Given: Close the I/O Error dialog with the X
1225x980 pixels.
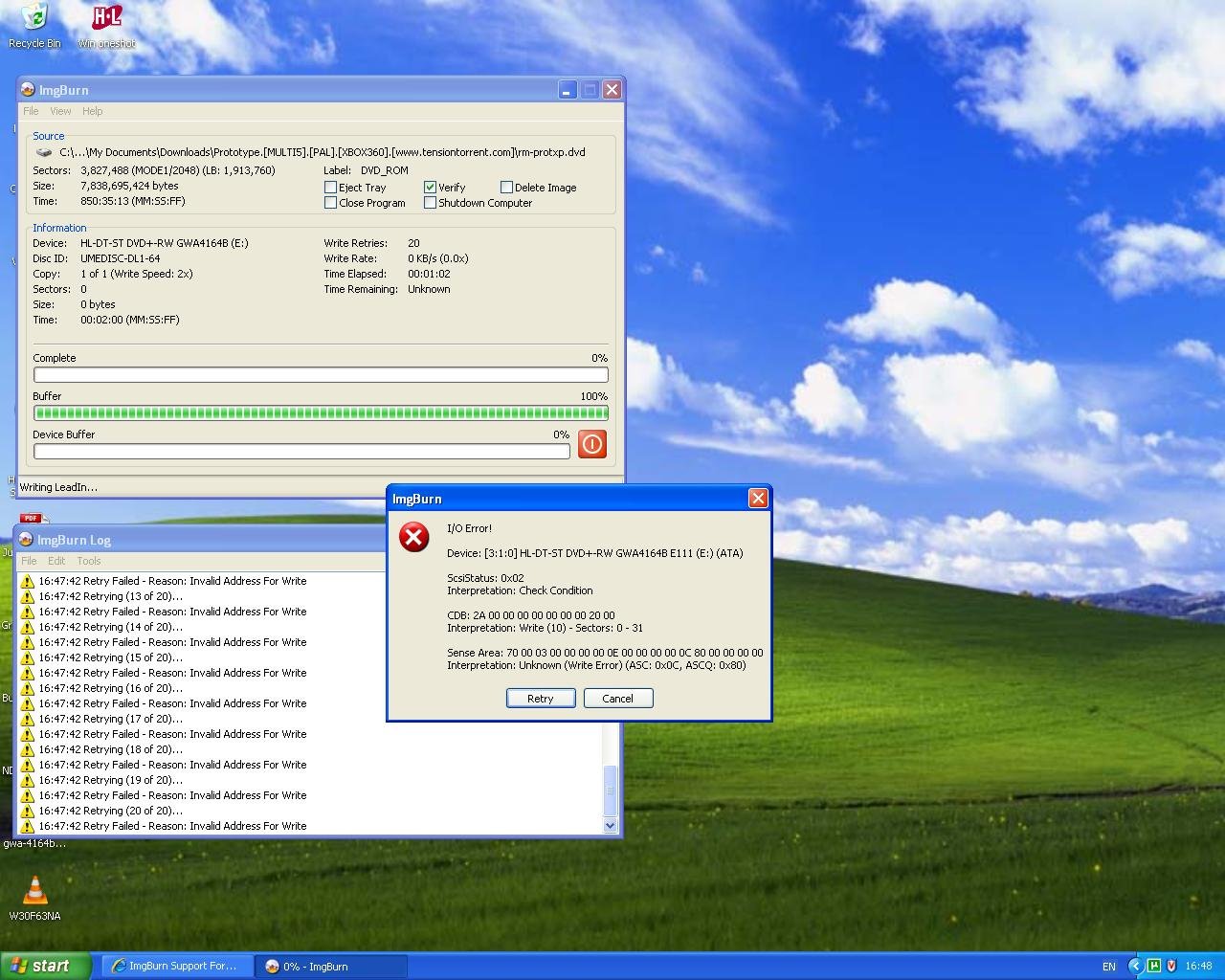Looking at the screenshot, I should [758, 499].
